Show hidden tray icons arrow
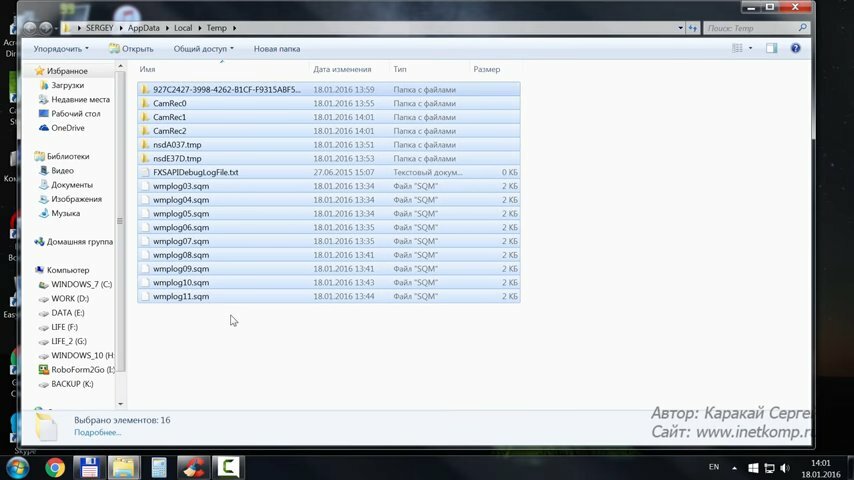This screenshot has width=854, height=480. pyautogui.click(x=734, y=468)
